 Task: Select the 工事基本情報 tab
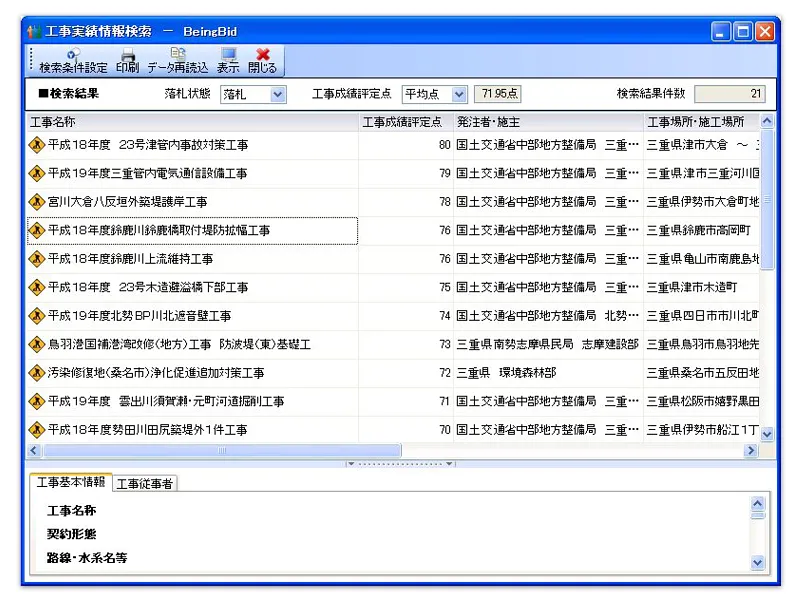coord(70,483)
